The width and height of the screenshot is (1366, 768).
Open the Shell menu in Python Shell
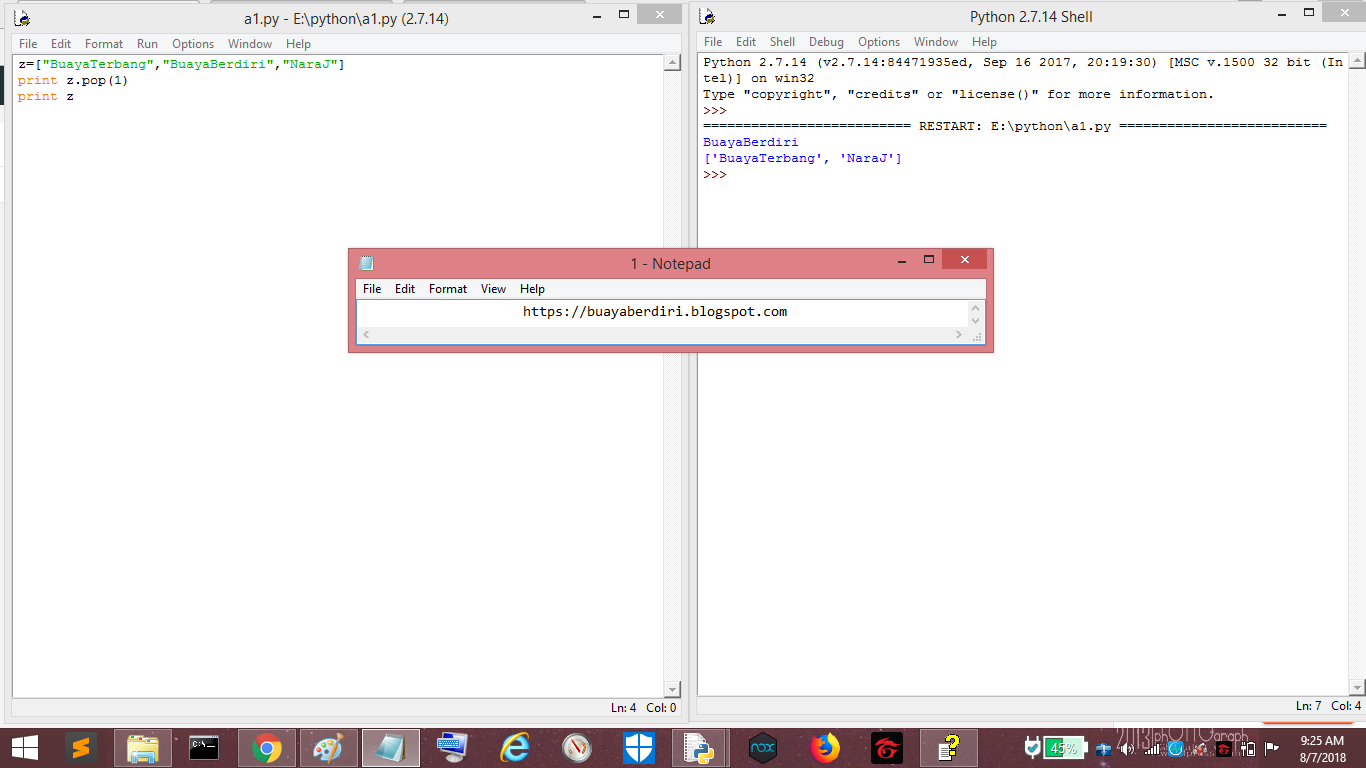point(782,42)
